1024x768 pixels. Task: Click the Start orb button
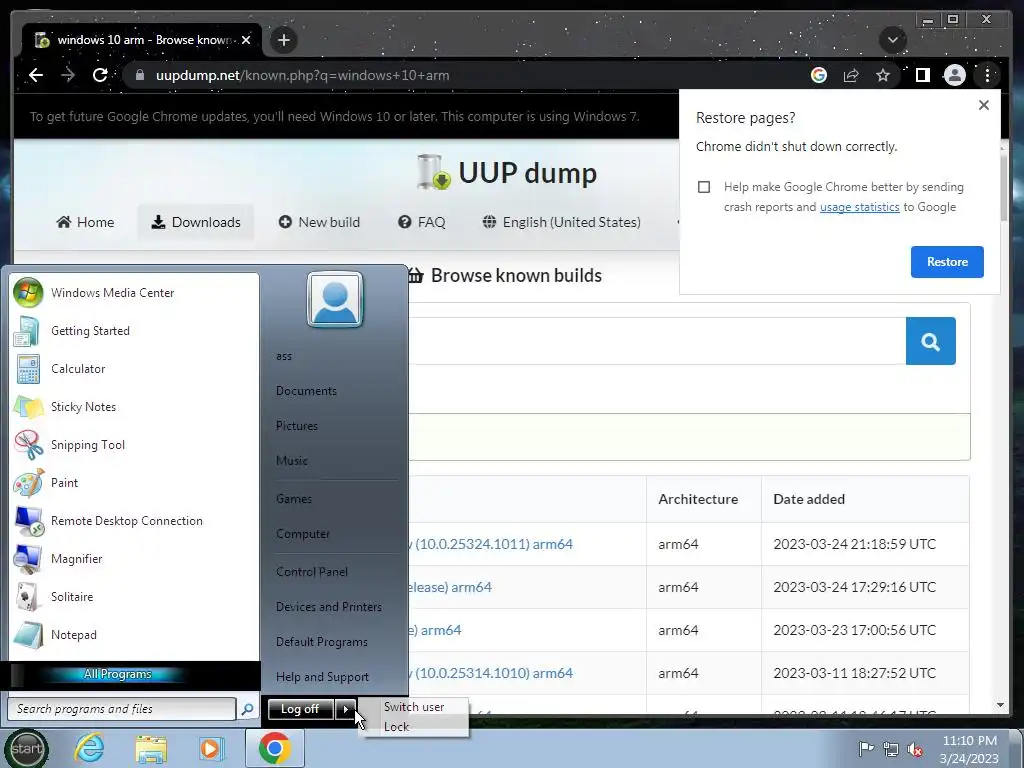(27, 748)
